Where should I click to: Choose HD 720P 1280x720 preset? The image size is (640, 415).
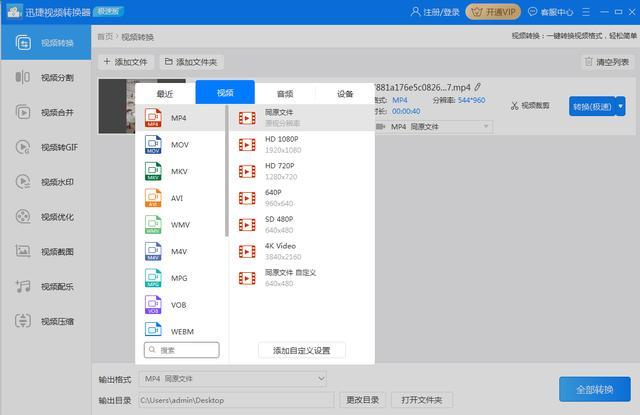pyautogui.click(x=302, y=171)
